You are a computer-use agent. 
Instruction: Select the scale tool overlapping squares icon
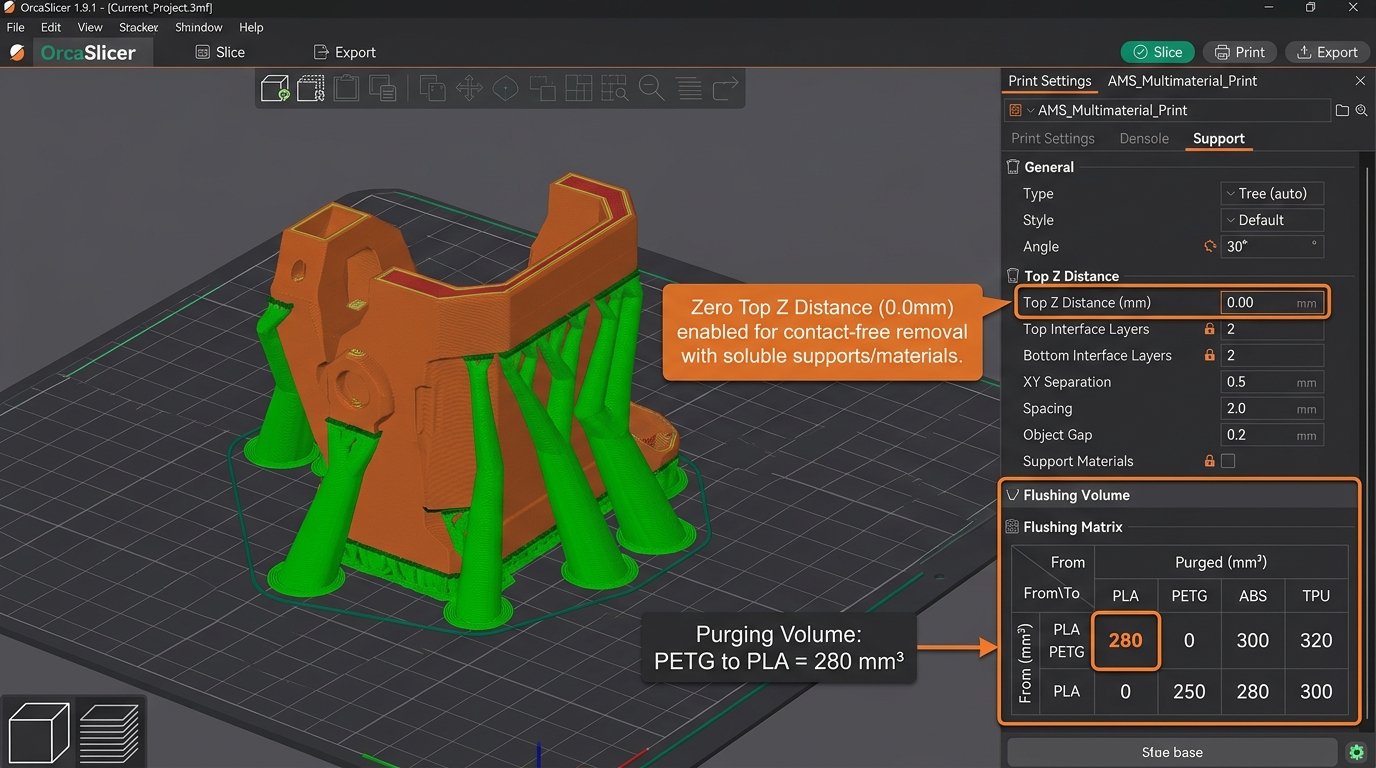pyautogui.click(x=542, y=88)
